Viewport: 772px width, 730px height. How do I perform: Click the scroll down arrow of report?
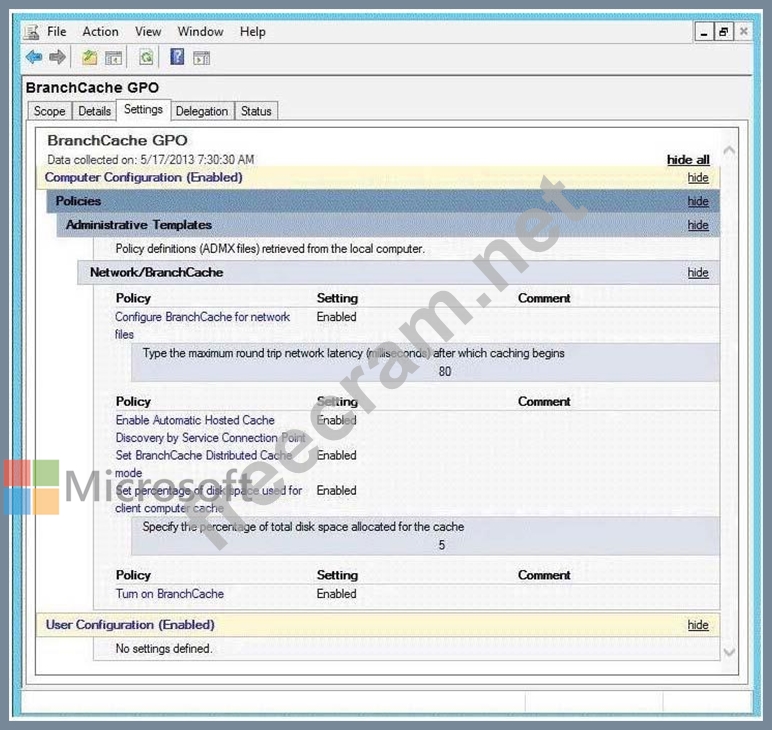click(x=729, y=652)
